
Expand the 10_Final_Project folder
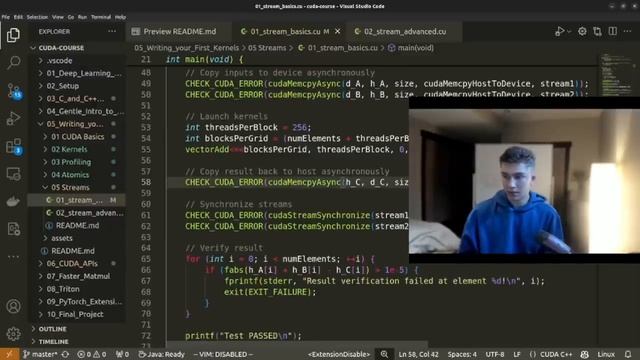click(77, 314)
